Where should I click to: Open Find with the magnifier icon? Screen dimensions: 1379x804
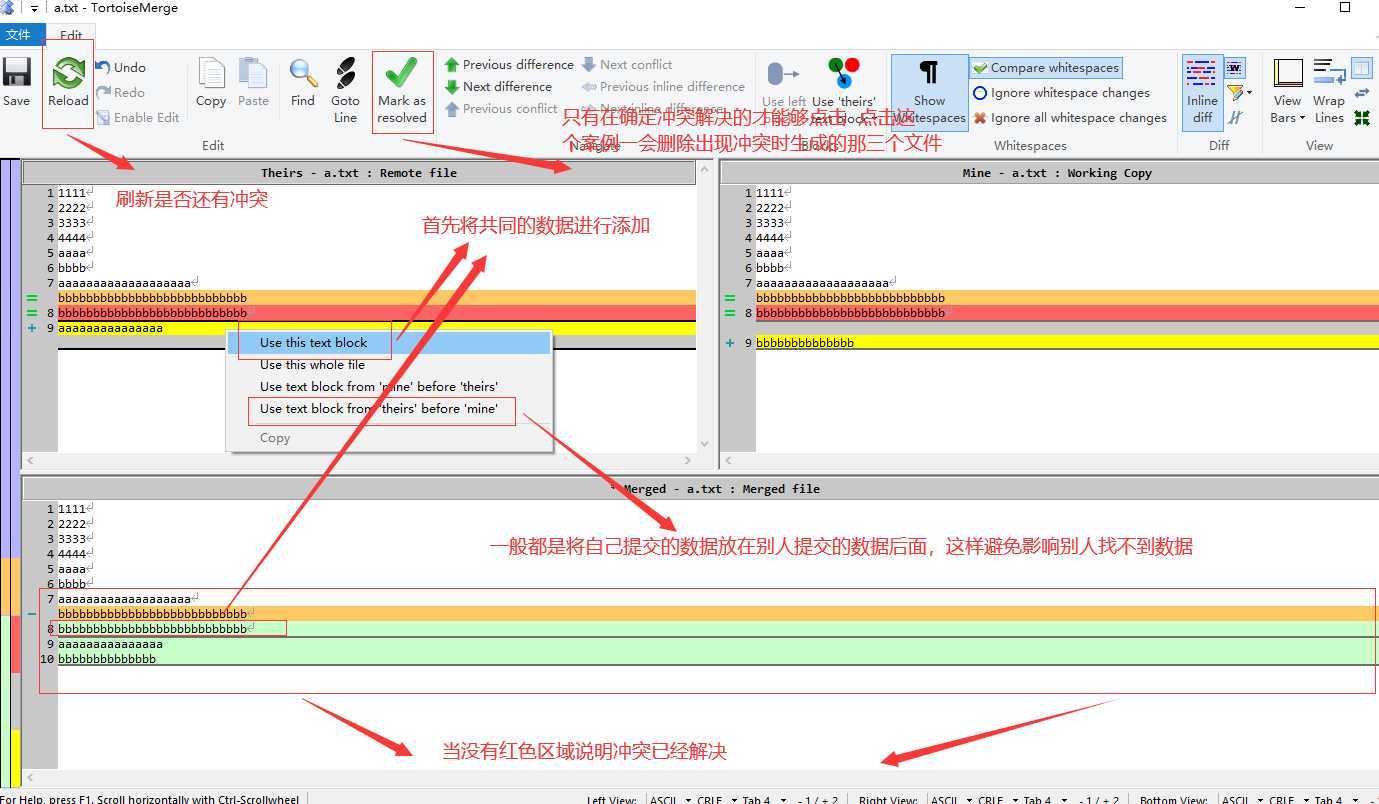coord(303,81)
